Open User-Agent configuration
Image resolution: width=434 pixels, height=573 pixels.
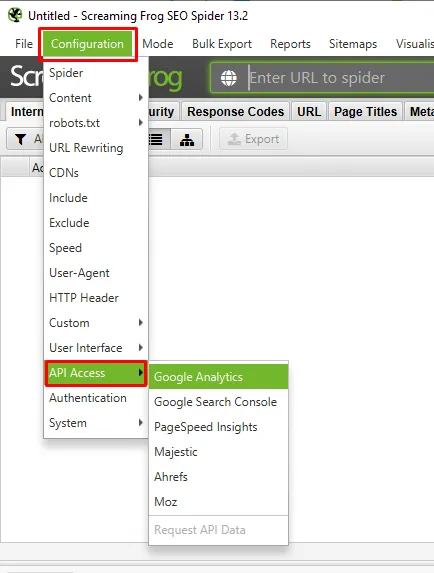point(96,273)
